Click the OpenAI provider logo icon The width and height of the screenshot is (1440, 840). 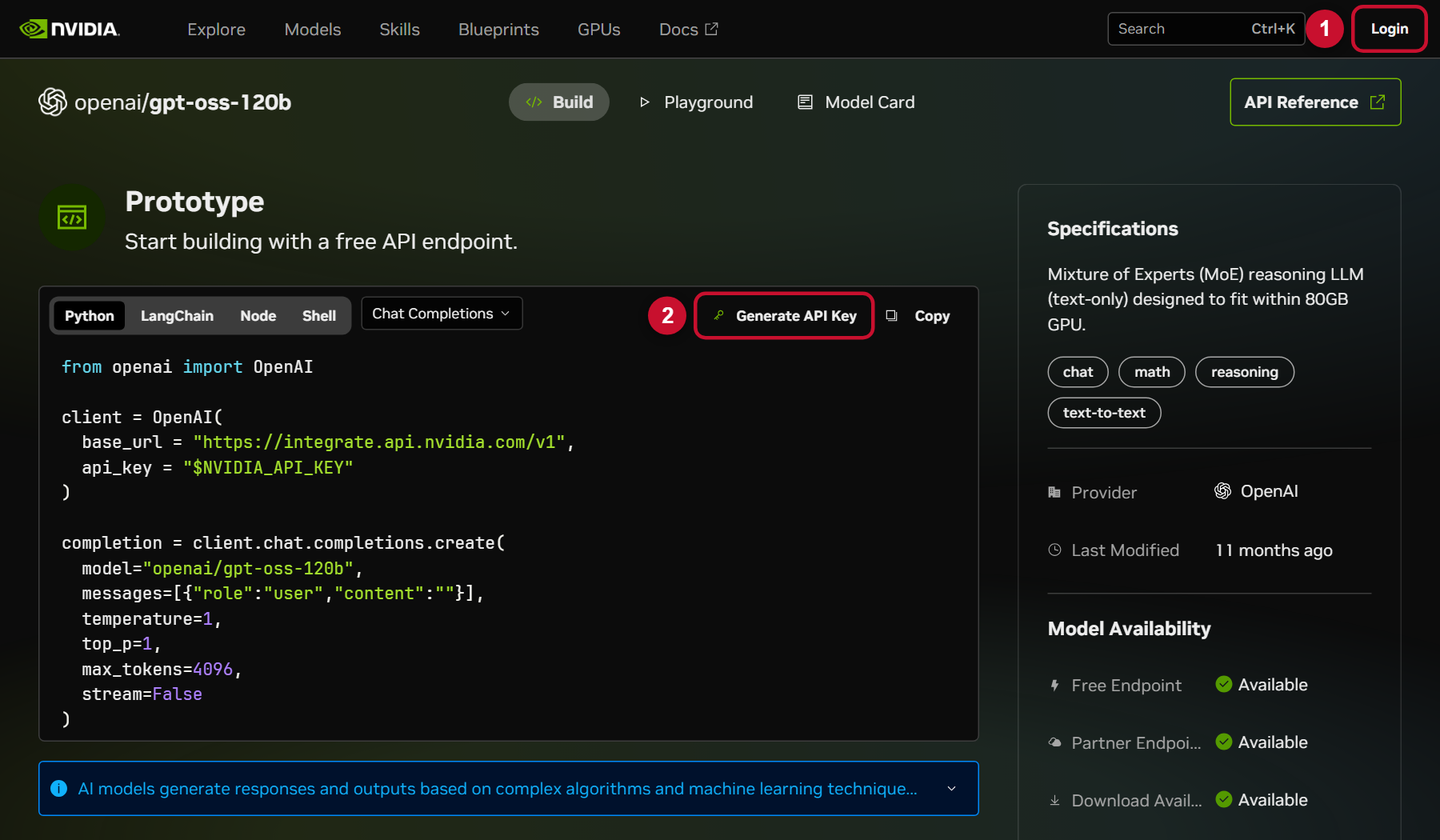point(1222,490)
